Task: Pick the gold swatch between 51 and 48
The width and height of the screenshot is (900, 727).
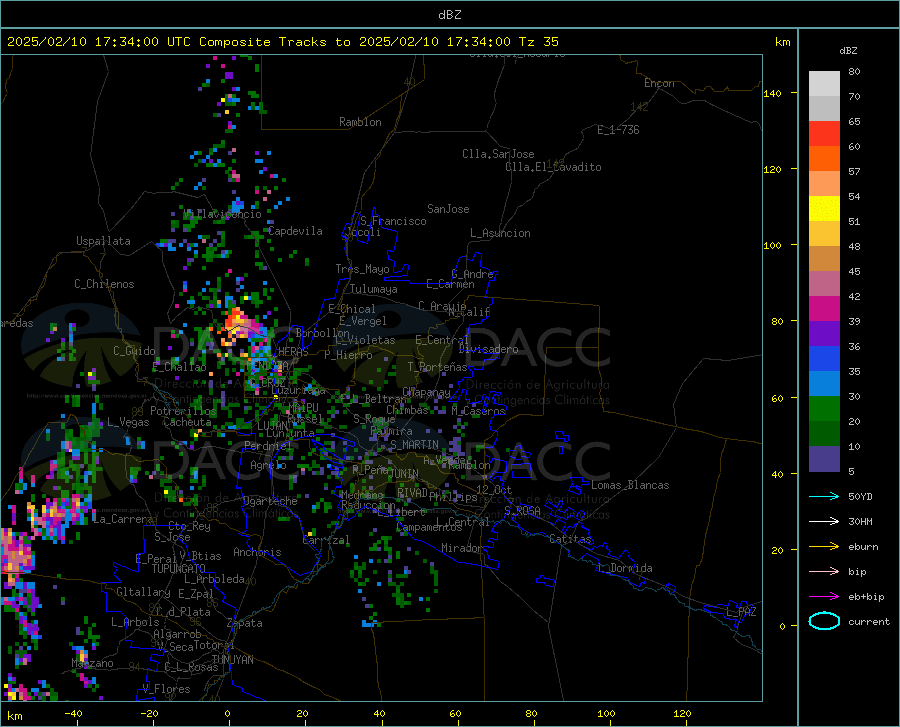Action: click(824, 234)
